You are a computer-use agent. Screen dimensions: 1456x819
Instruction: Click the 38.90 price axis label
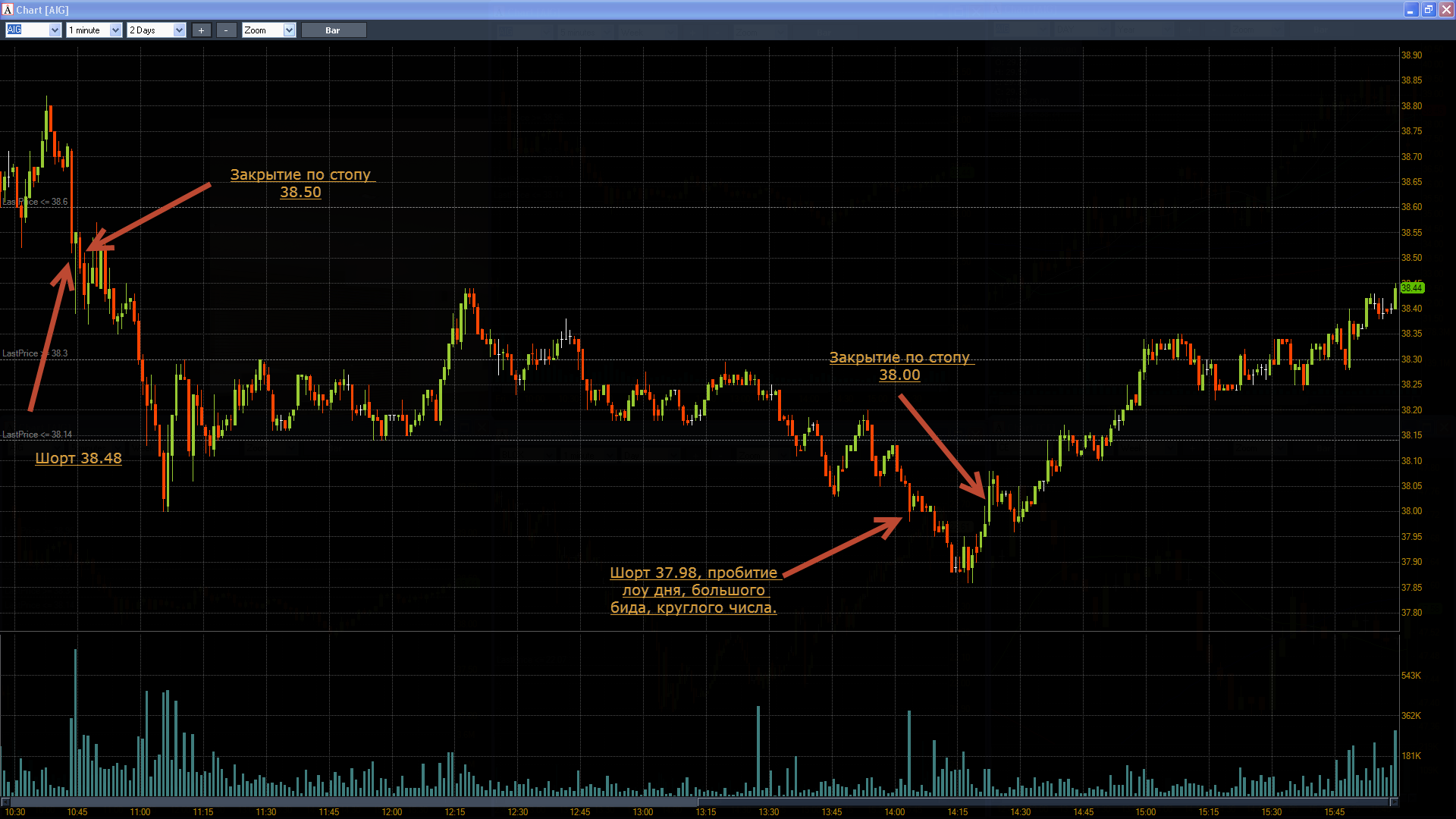(x=1411, y=55)
